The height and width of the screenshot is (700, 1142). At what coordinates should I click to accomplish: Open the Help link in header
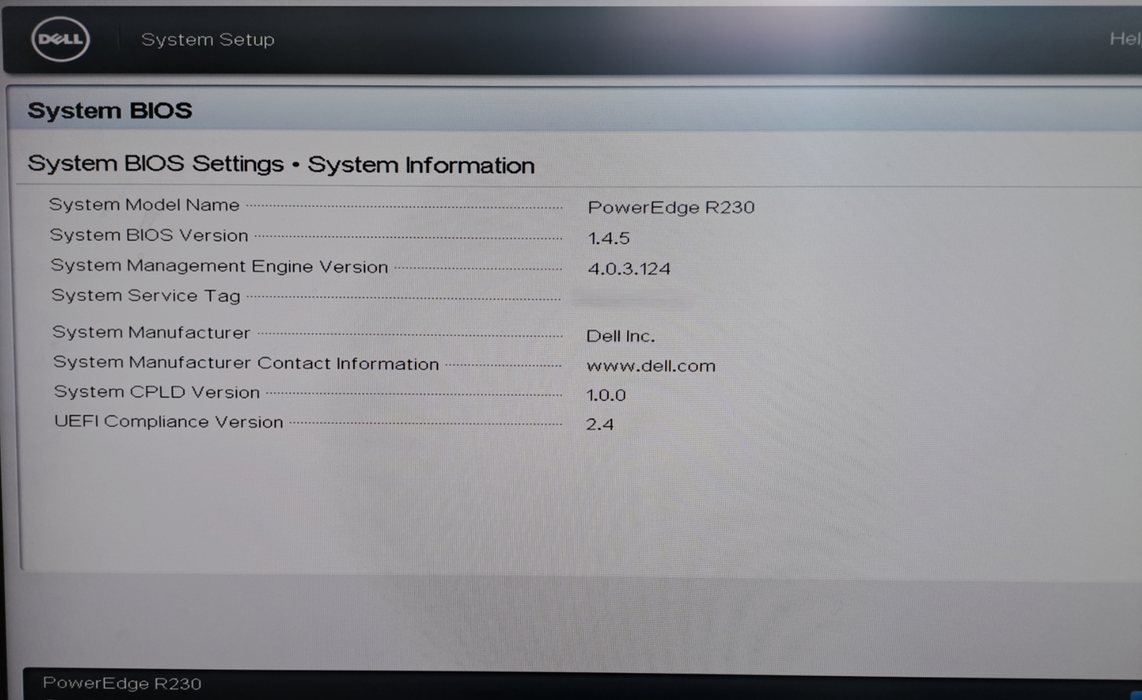click(1125, 39)
